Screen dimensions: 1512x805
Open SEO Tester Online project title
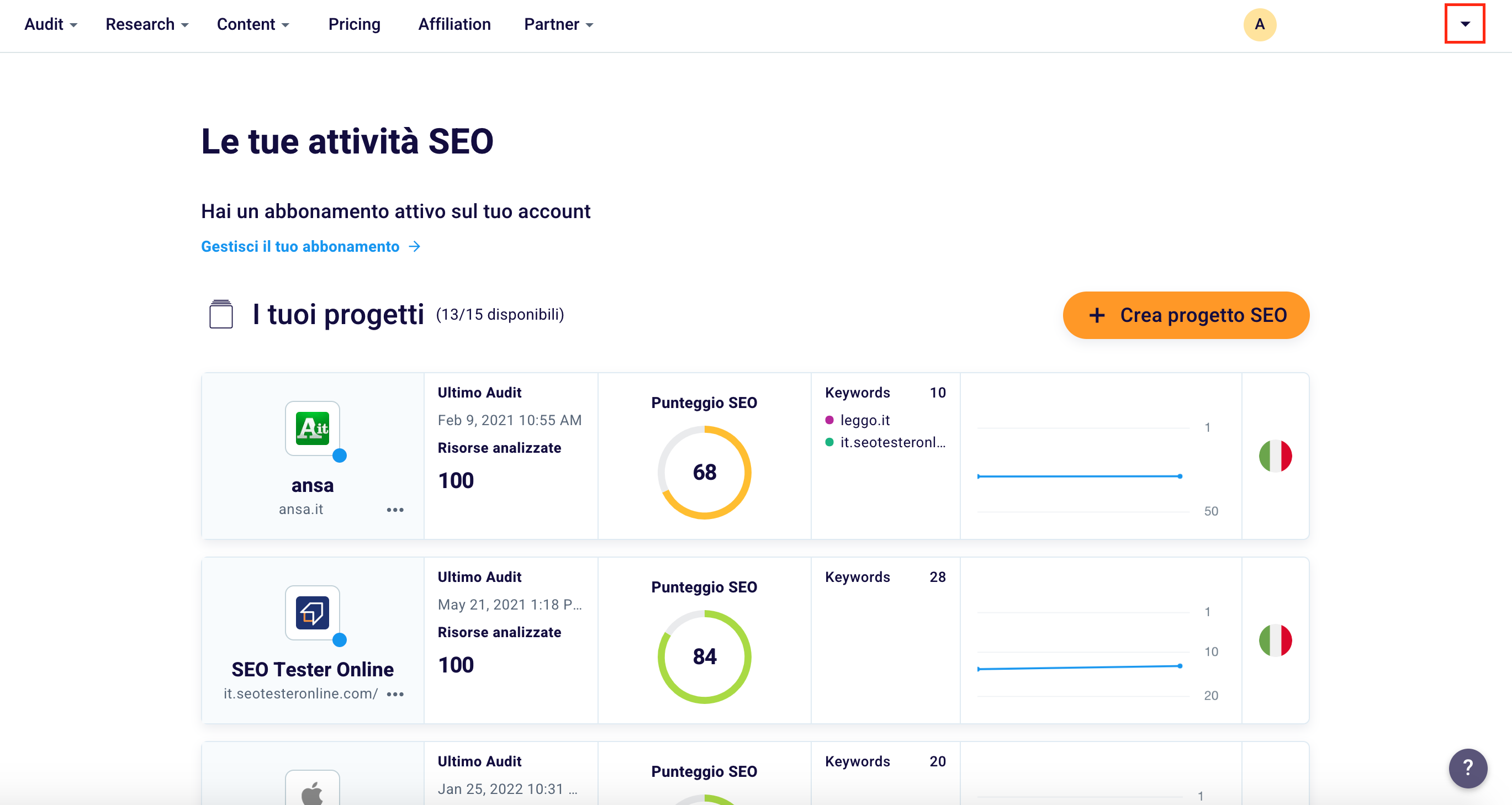(x=312, y=670)
